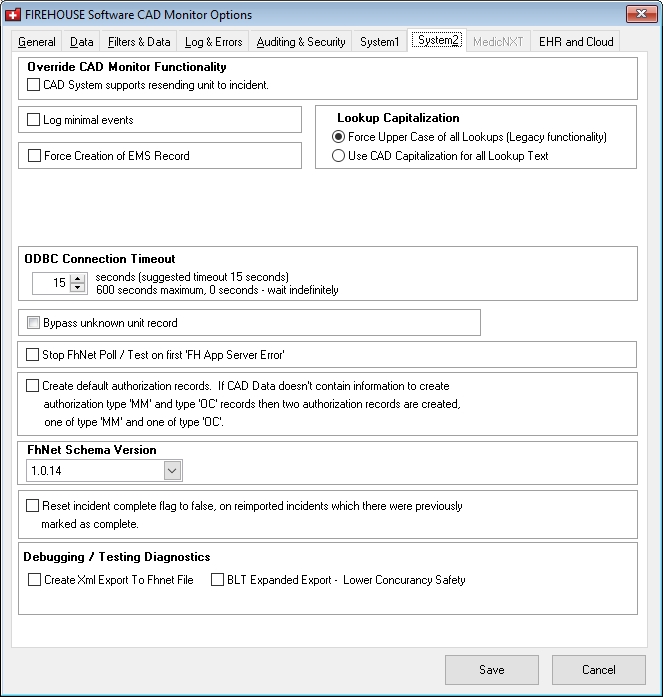The image size is (663, 697).
Task: Click the Override CAD Monitor Functionality heading
Action: pyautogui.click(x=127, y=67)
